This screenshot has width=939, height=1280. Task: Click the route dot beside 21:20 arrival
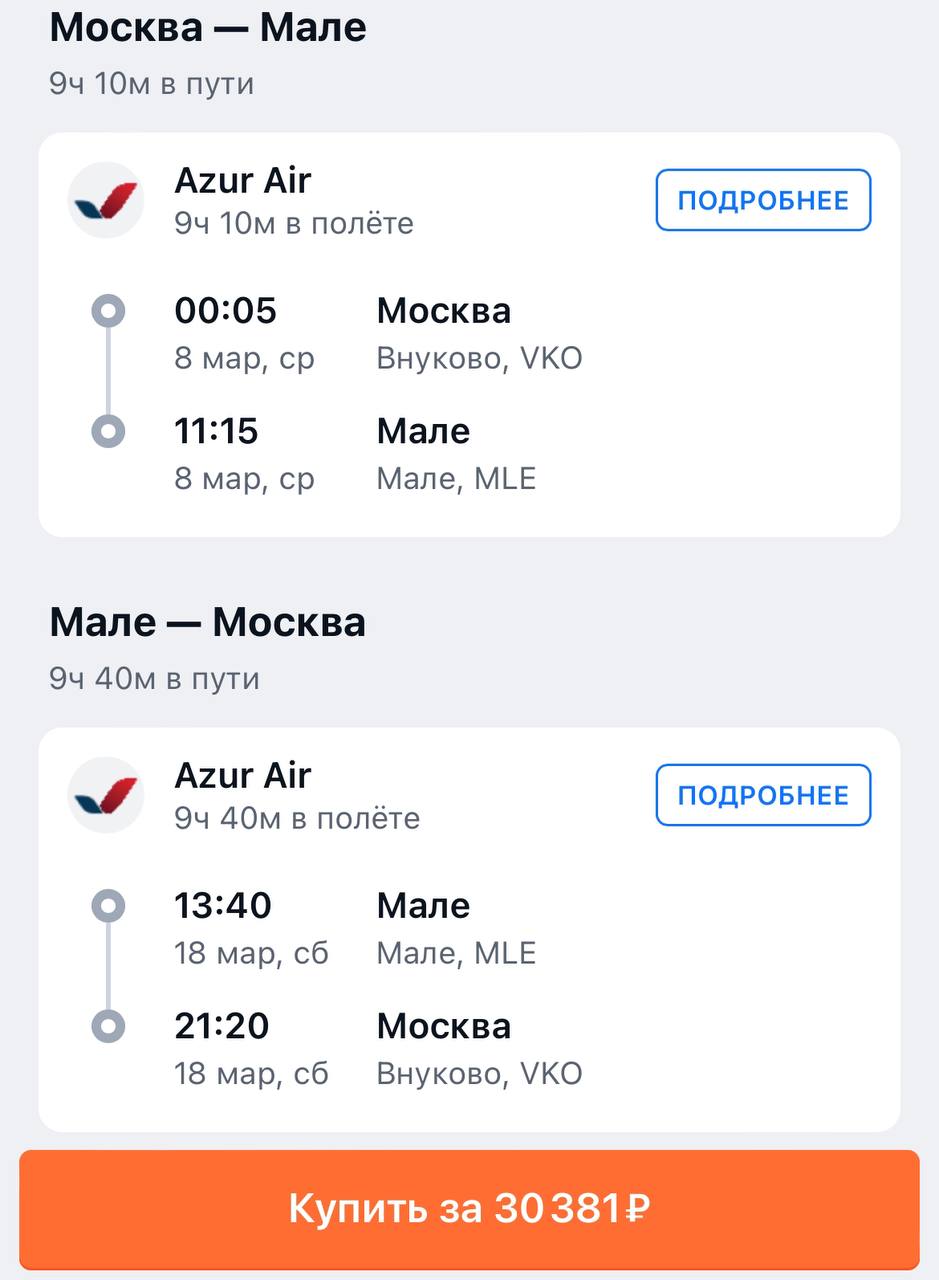click(108, 1026)
